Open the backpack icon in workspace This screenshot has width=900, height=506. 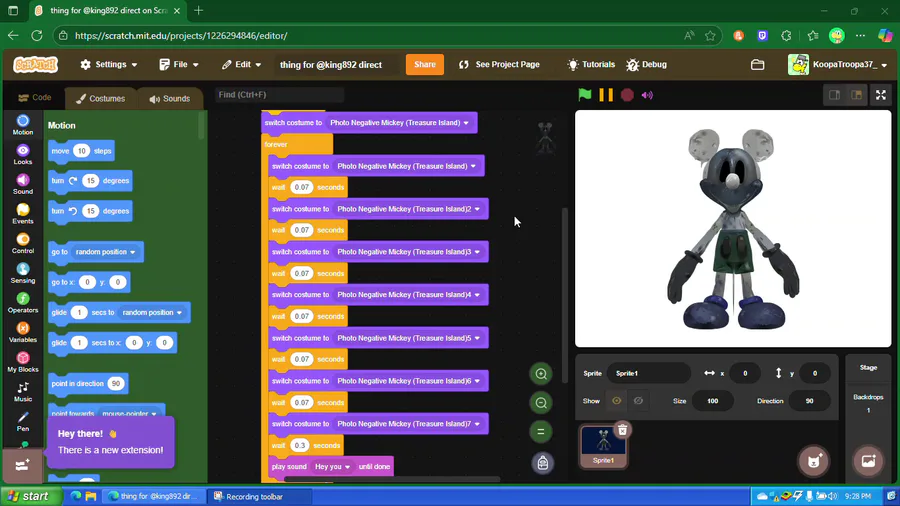point(542,463)
